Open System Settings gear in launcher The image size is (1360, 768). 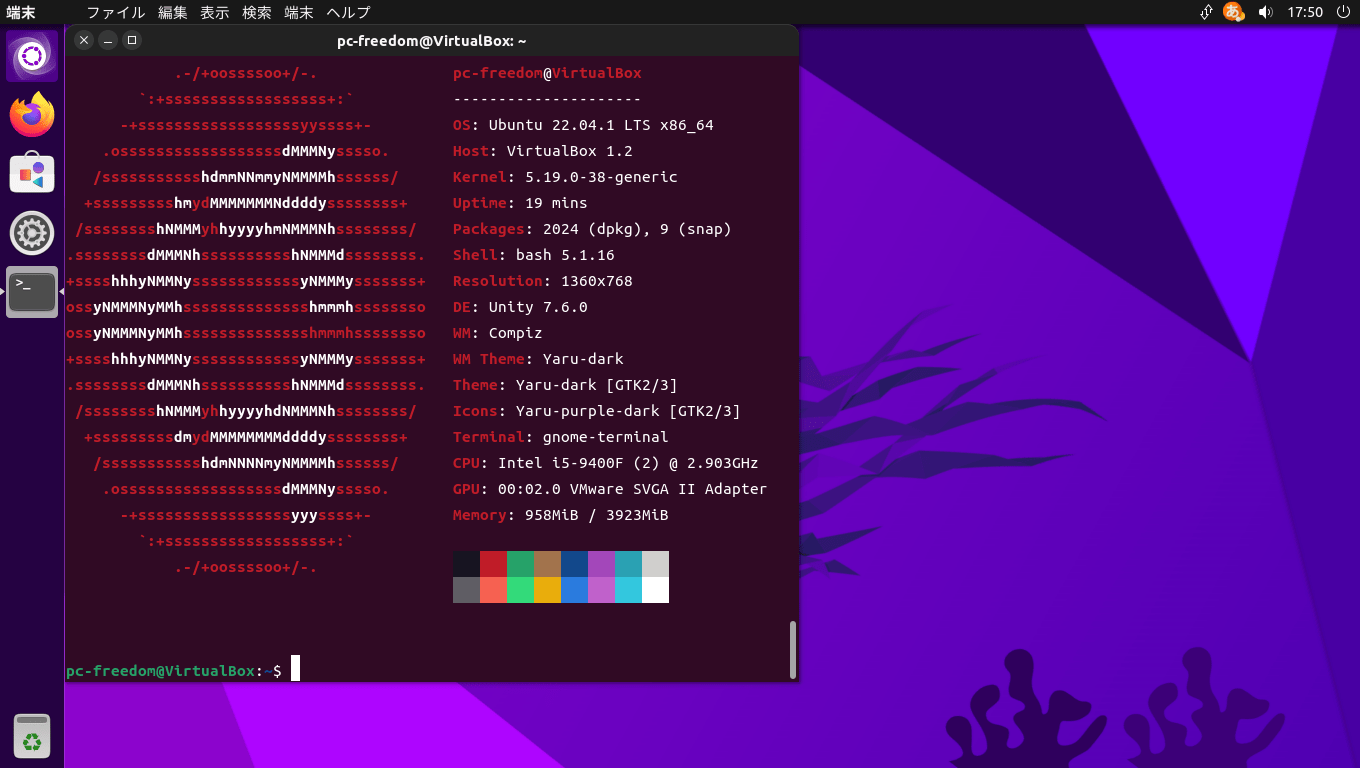[x=32, y=233]
